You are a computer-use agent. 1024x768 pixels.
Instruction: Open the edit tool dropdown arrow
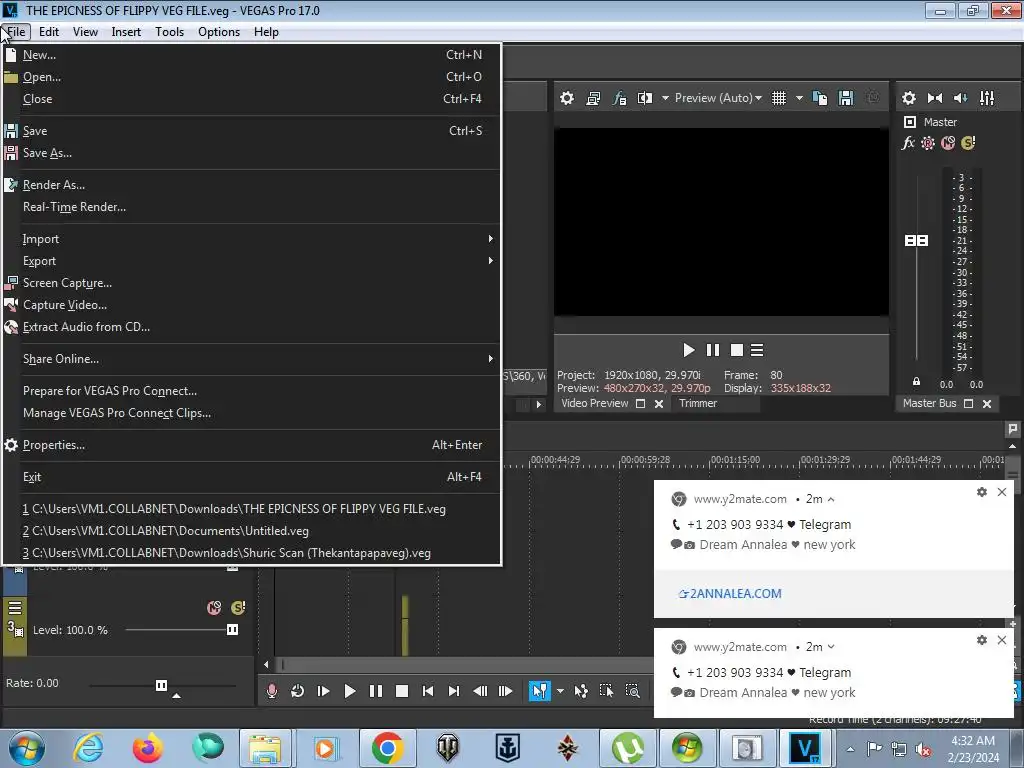[x=560, y=691]
